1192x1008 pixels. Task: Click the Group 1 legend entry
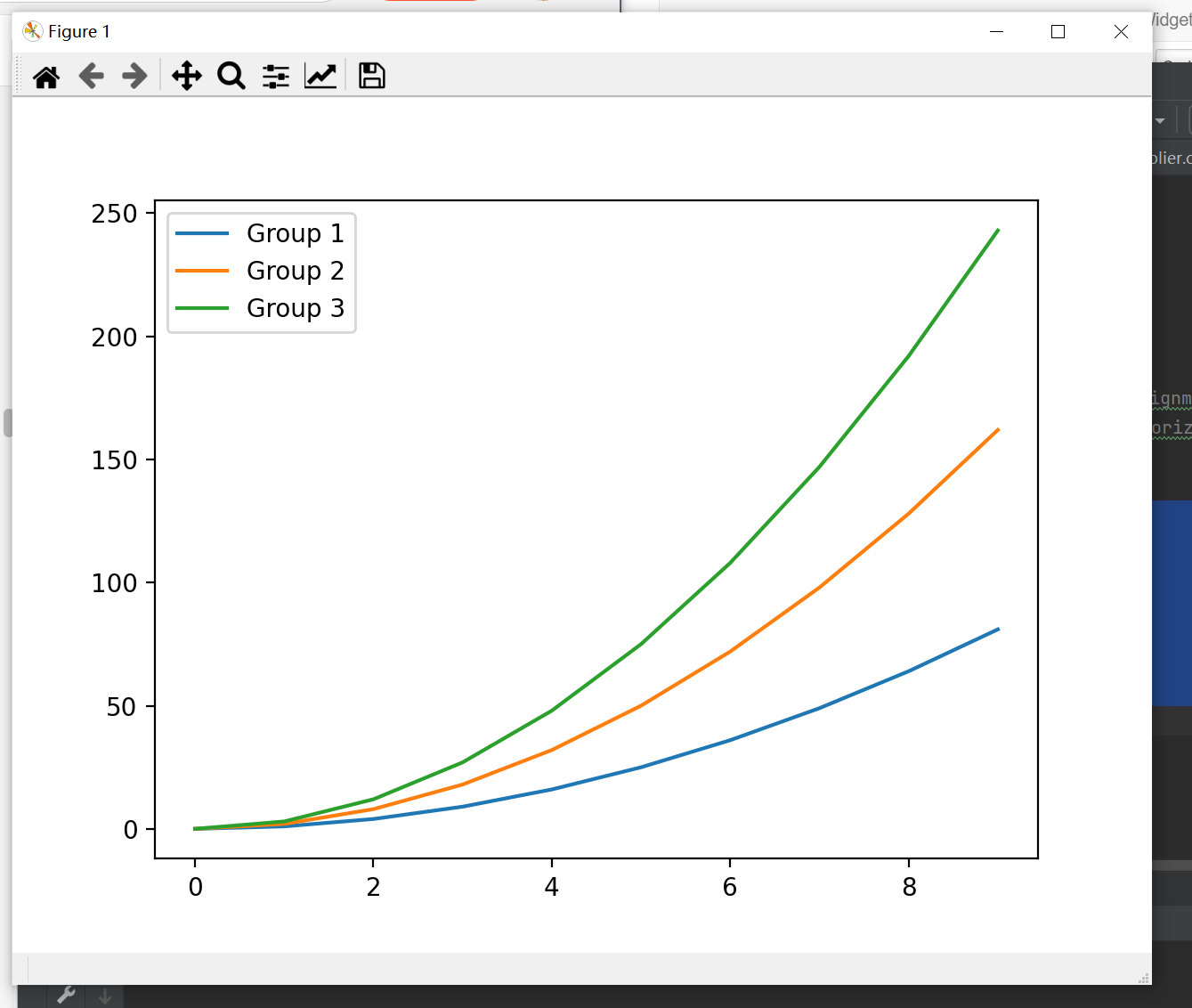click(260, 233)
